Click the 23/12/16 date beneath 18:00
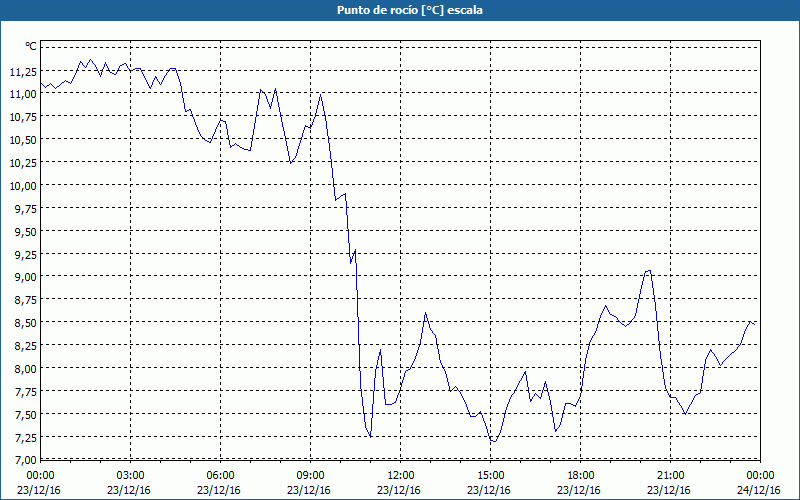800x500 pixels. coord(579,490)
